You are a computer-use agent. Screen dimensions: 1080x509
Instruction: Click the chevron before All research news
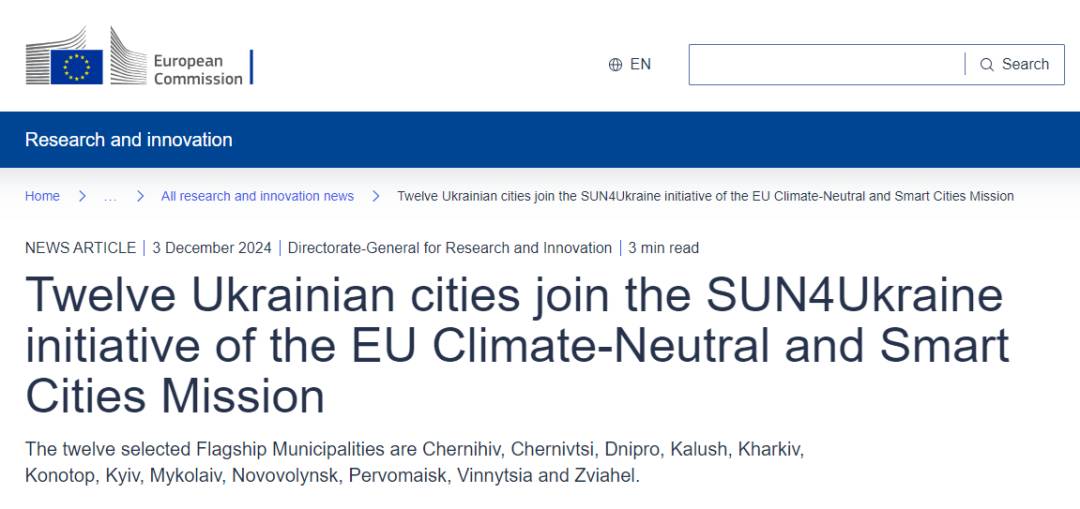coord(141,196)
